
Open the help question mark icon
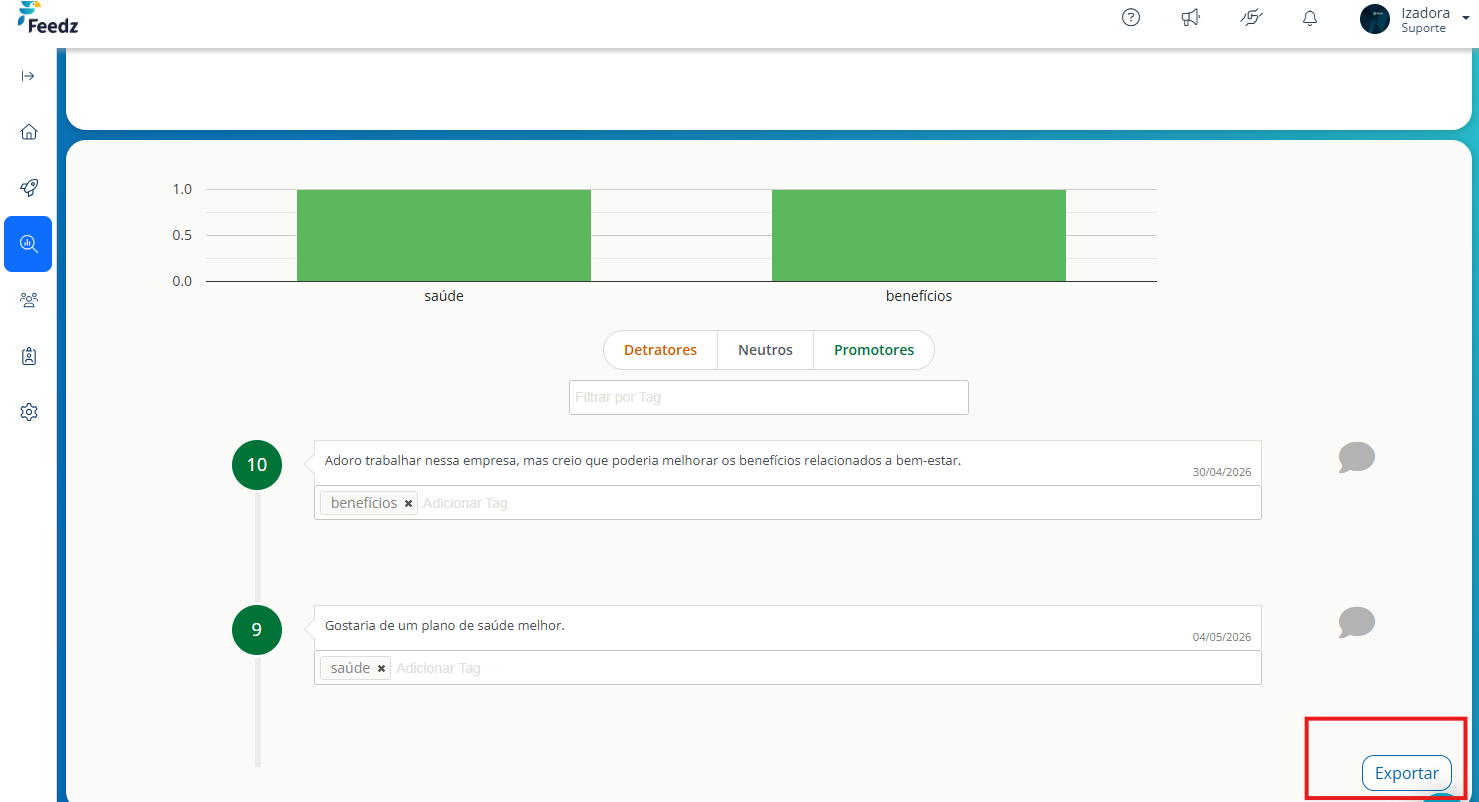1131,17
